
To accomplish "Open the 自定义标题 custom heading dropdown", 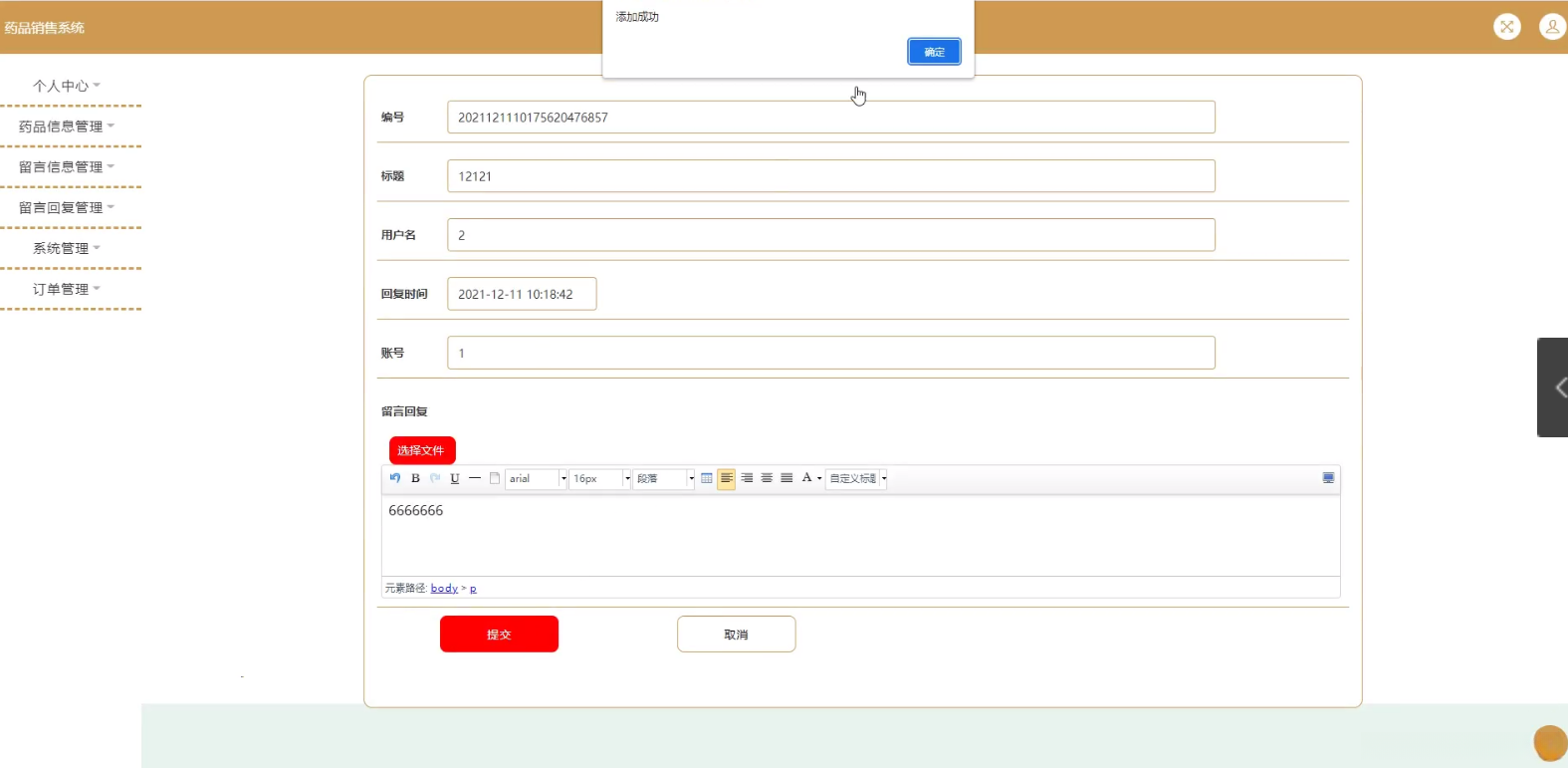I will (856, 479).
